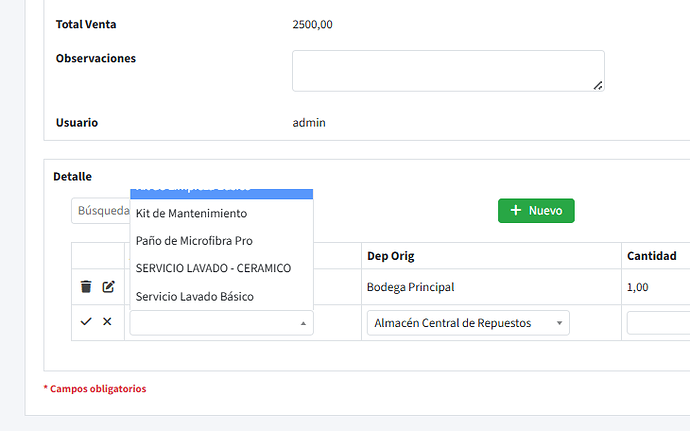Edit the Bodega Principal row
This screenshot has width=690, height=431.
coord(108,287)
